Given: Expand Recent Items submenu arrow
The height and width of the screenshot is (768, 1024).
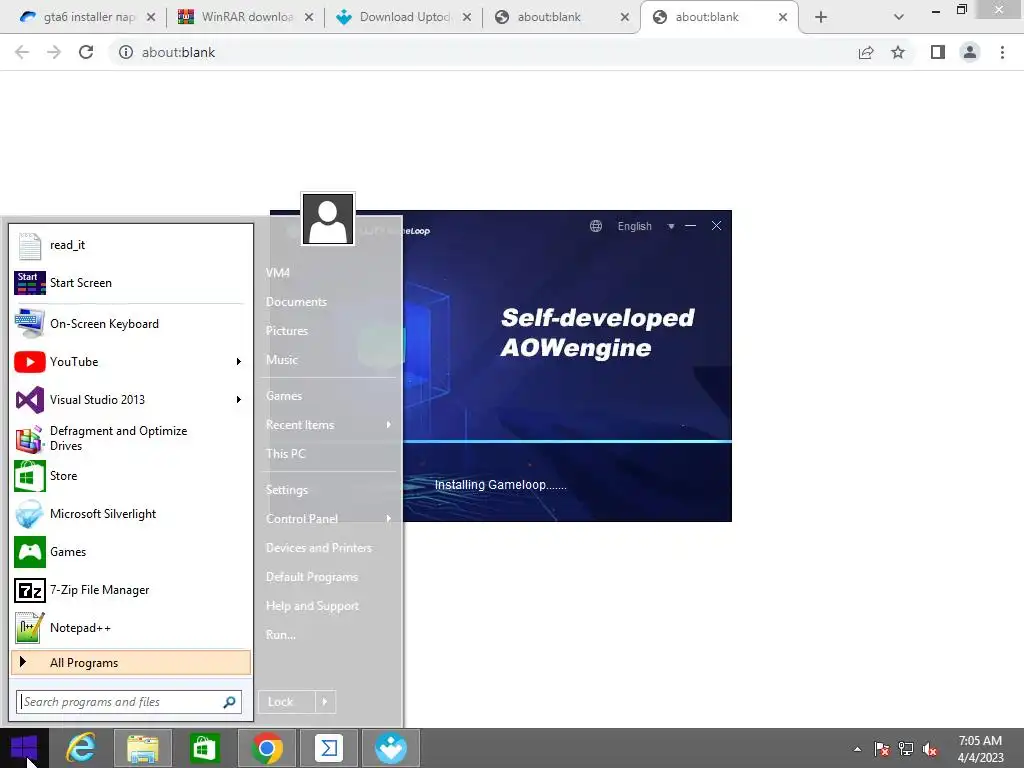Looking at the screenshot, I should (389, 424).
